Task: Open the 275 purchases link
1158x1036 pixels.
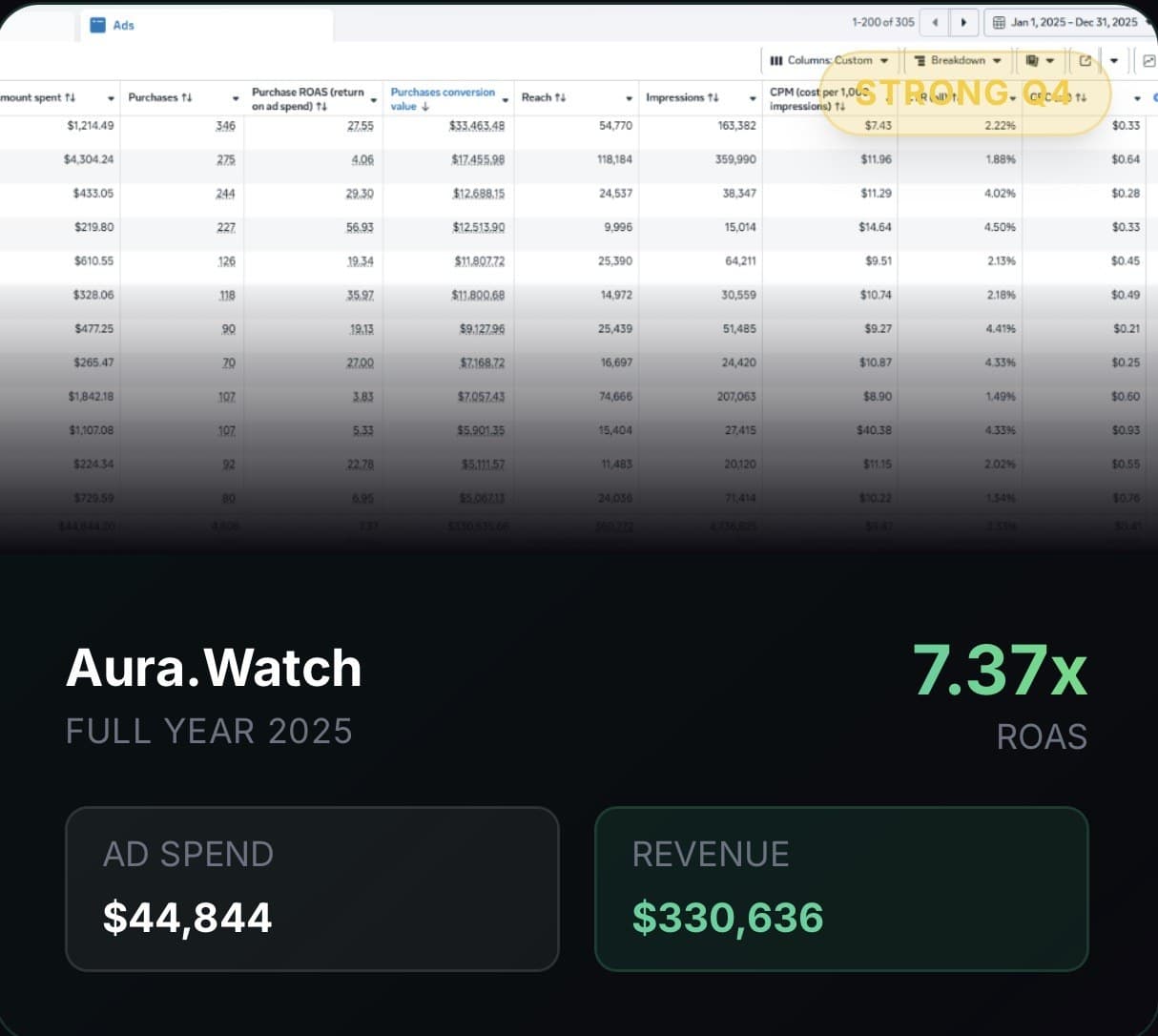Action: point(225,159)
